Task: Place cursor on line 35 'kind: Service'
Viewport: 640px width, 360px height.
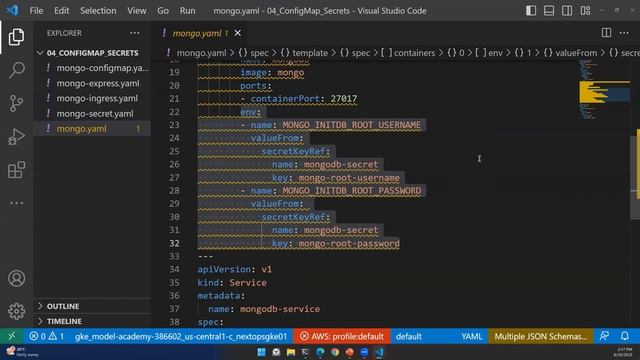Action: coord(232,282)
